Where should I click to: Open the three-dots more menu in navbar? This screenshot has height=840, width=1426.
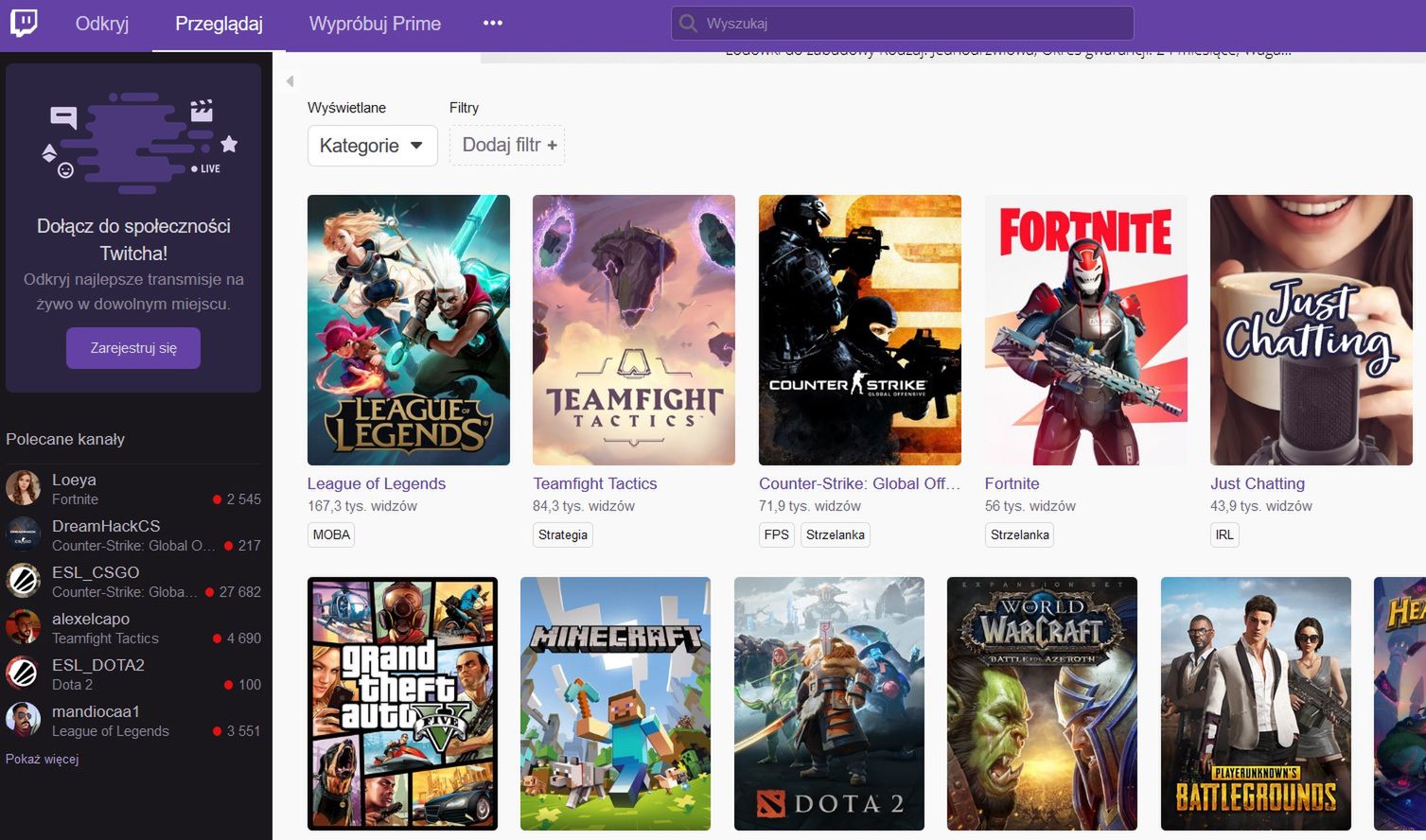[493, 23]
